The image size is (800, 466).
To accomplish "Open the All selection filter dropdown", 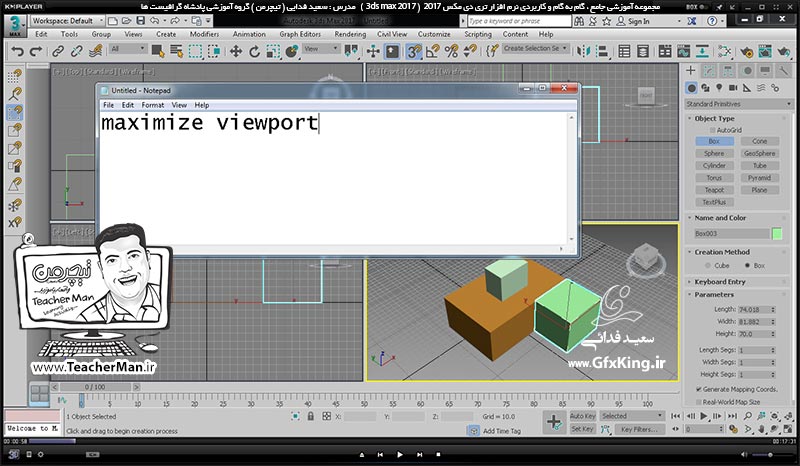I will coord(128,49).
